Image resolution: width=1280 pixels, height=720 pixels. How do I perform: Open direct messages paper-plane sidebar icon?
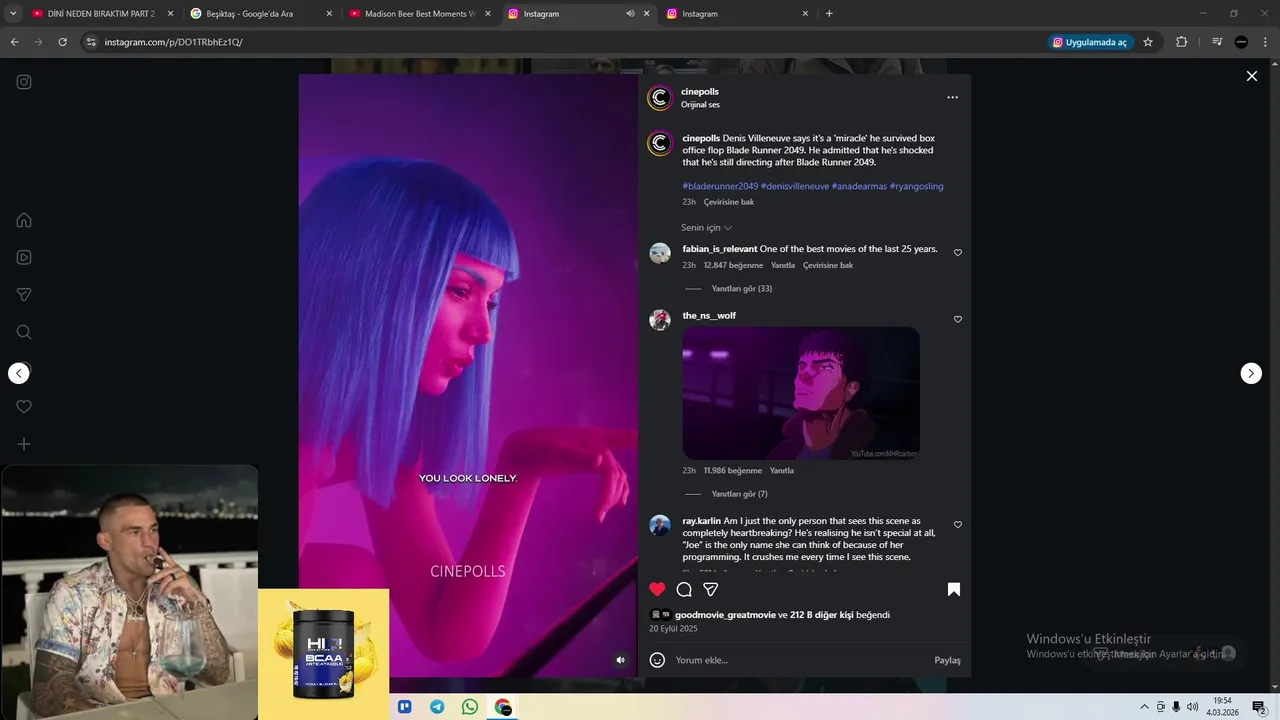pos(24,295)
